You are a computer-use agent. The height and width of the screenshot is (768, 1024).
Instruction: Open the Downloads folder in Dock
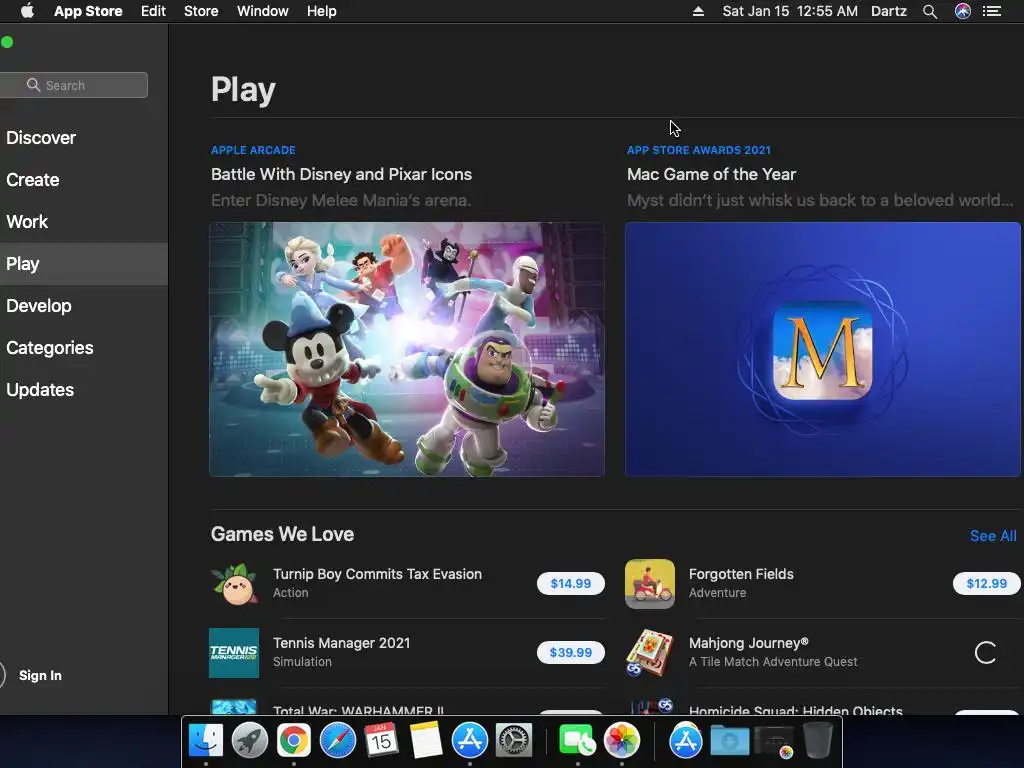729,741
